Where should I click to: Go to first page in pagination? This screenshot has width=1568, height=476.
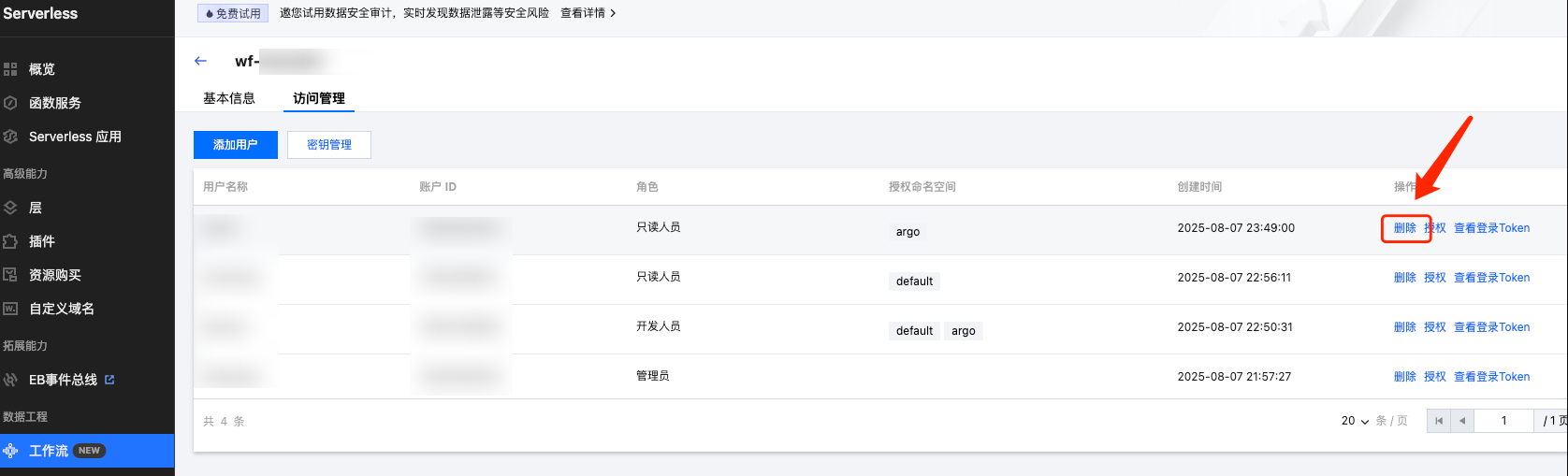1439,421
